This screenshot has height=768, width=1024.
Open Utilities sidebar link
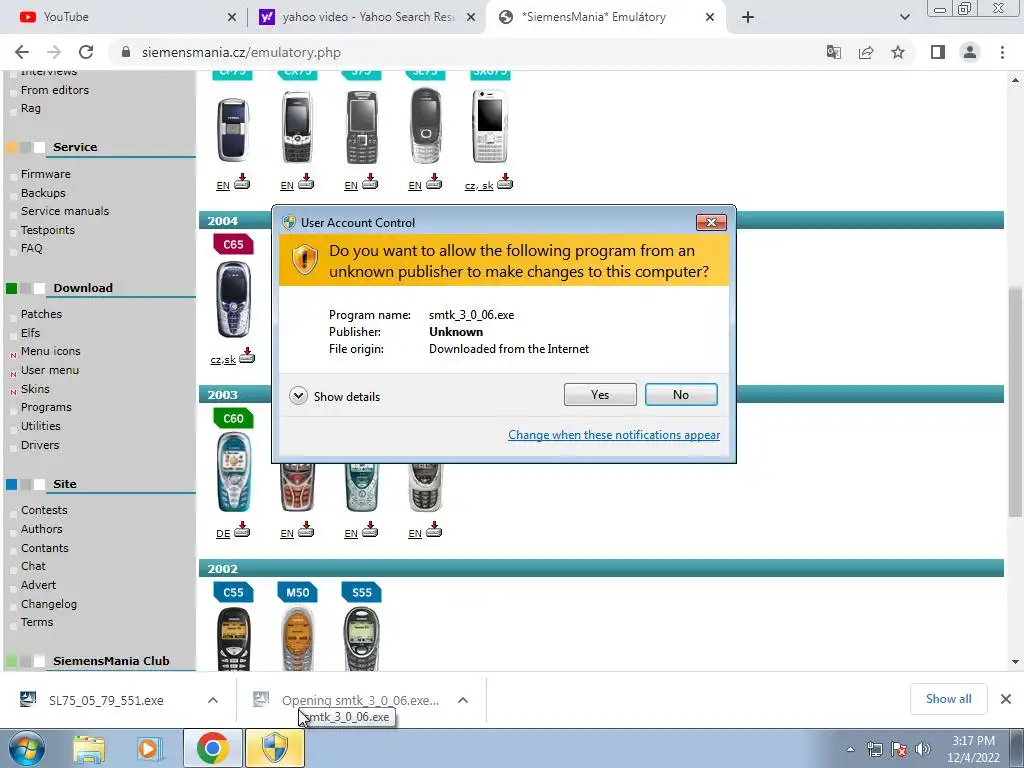click(40, 426)
